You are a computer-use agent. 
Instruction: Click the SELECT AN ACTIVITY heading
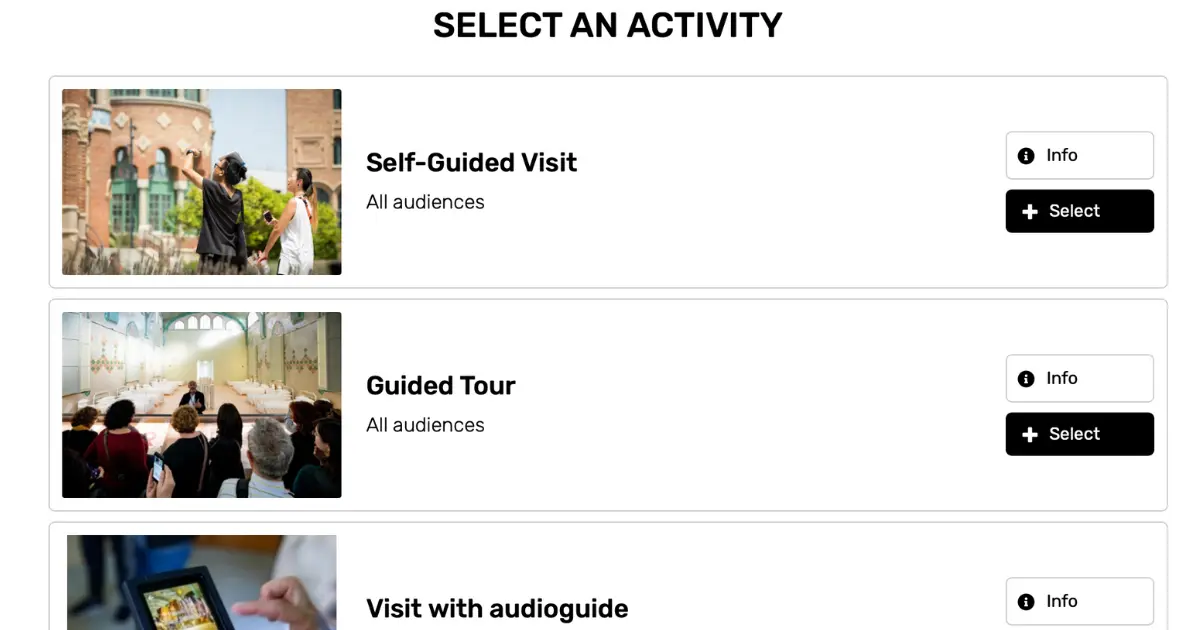pyautogui.click(x=607, y=25)
